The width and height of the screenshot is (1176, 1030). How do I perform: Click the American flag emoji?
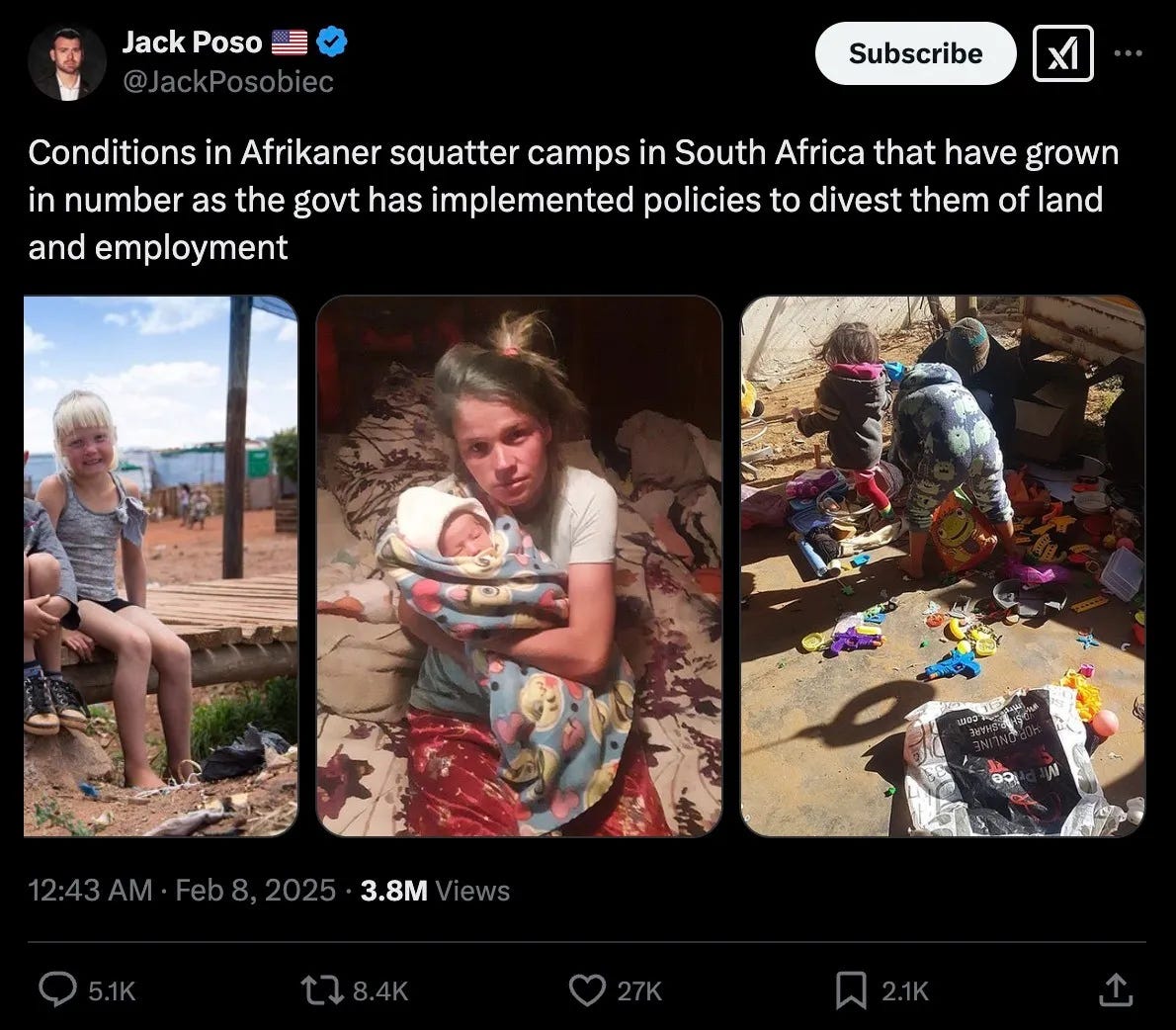[x=290, y=42]
